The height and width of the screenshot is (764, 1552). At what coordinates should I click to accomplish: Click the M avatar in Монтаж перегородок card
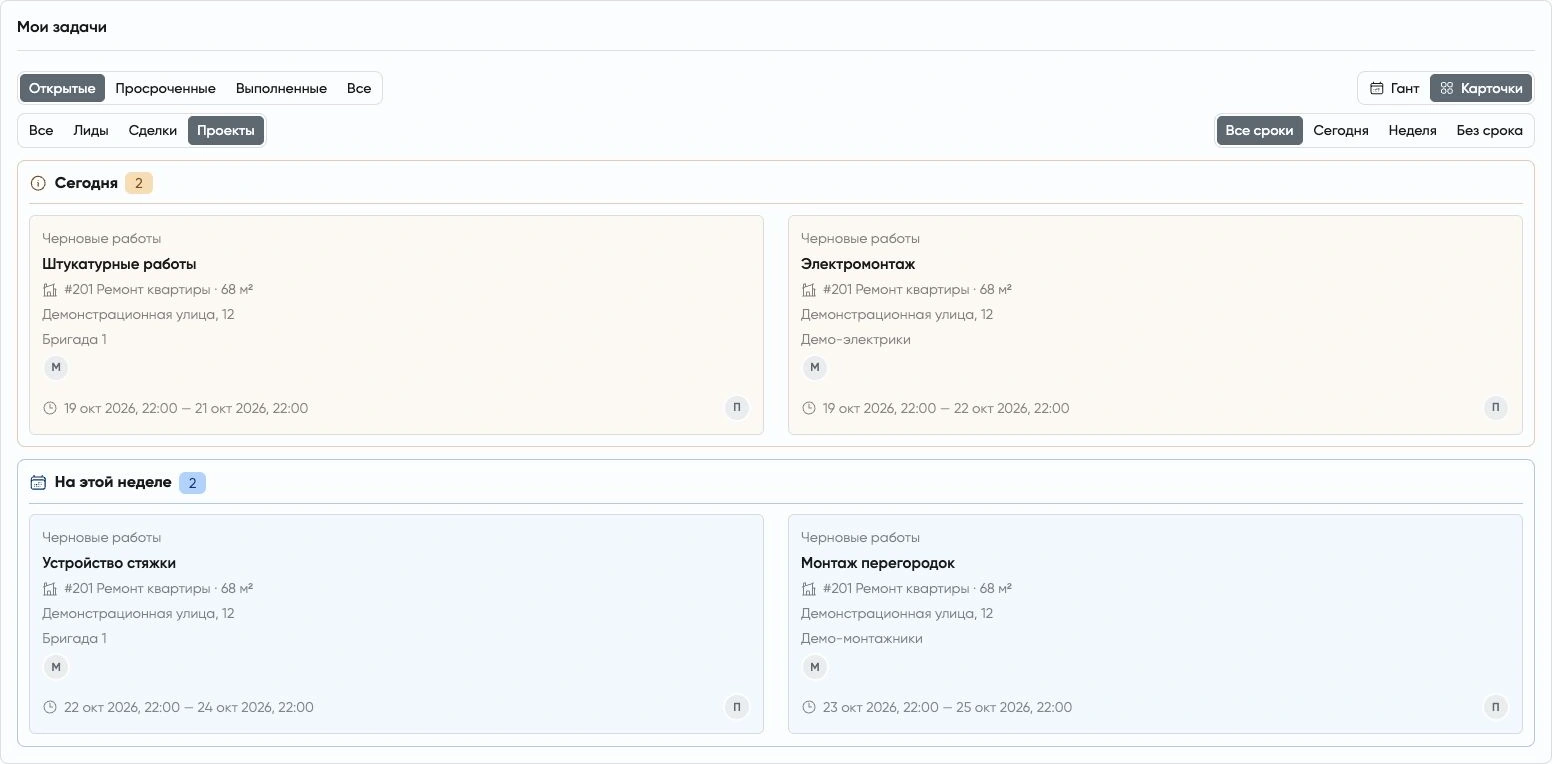click(x=815, y=667)
